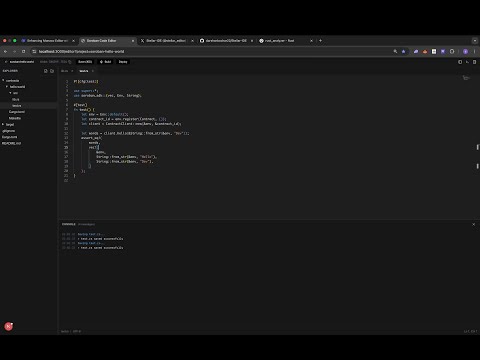The height and width of the screenshot is (360, 480).
Task: Click the zoom magnifier icon in address bar
Action: [395, 51]
